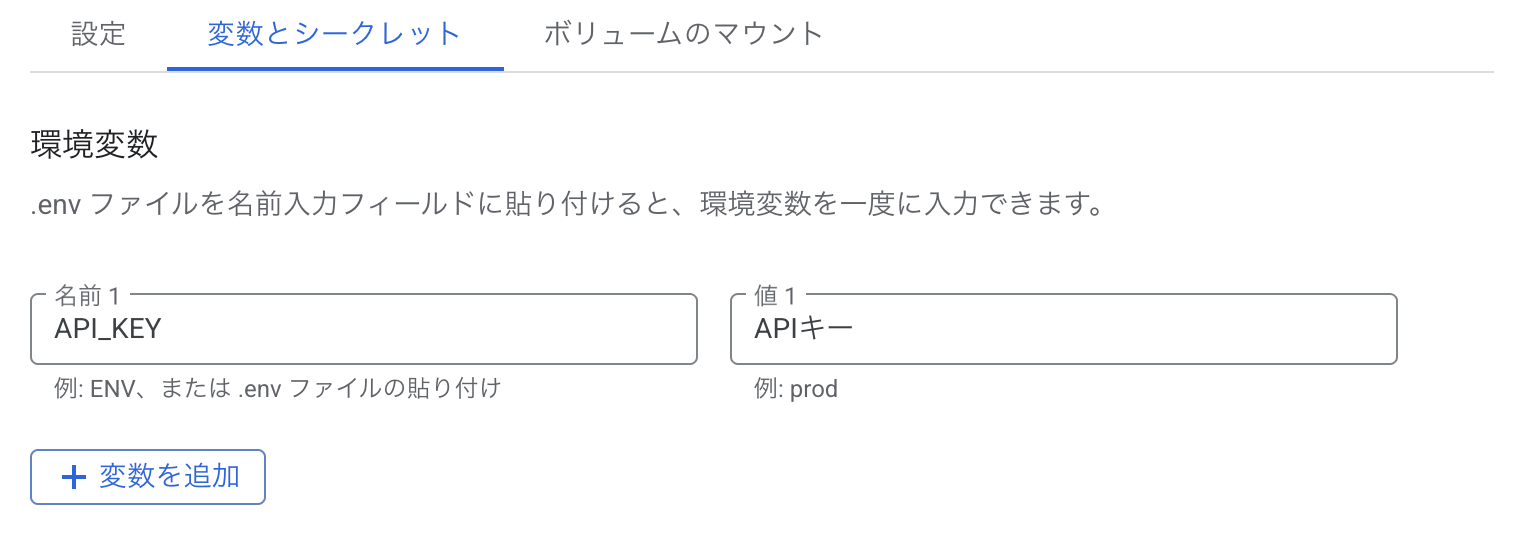Click the plus icon in 変数を追加
This screenshot has height=552, width=1518.
pyautogui.click(x=75, y=477)
